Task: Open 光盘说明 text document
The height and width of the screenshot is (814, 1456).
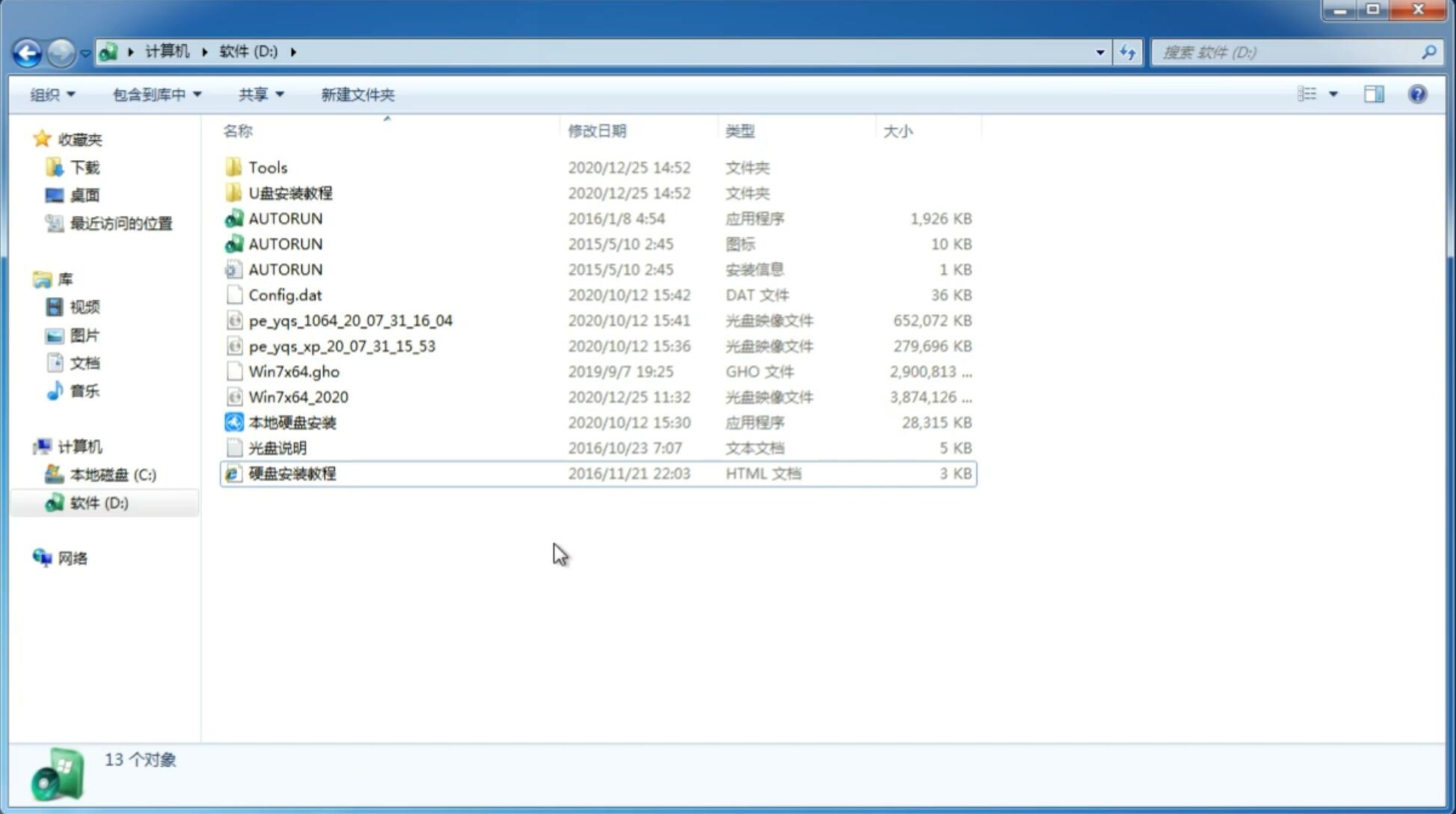Action: [277, 448]
